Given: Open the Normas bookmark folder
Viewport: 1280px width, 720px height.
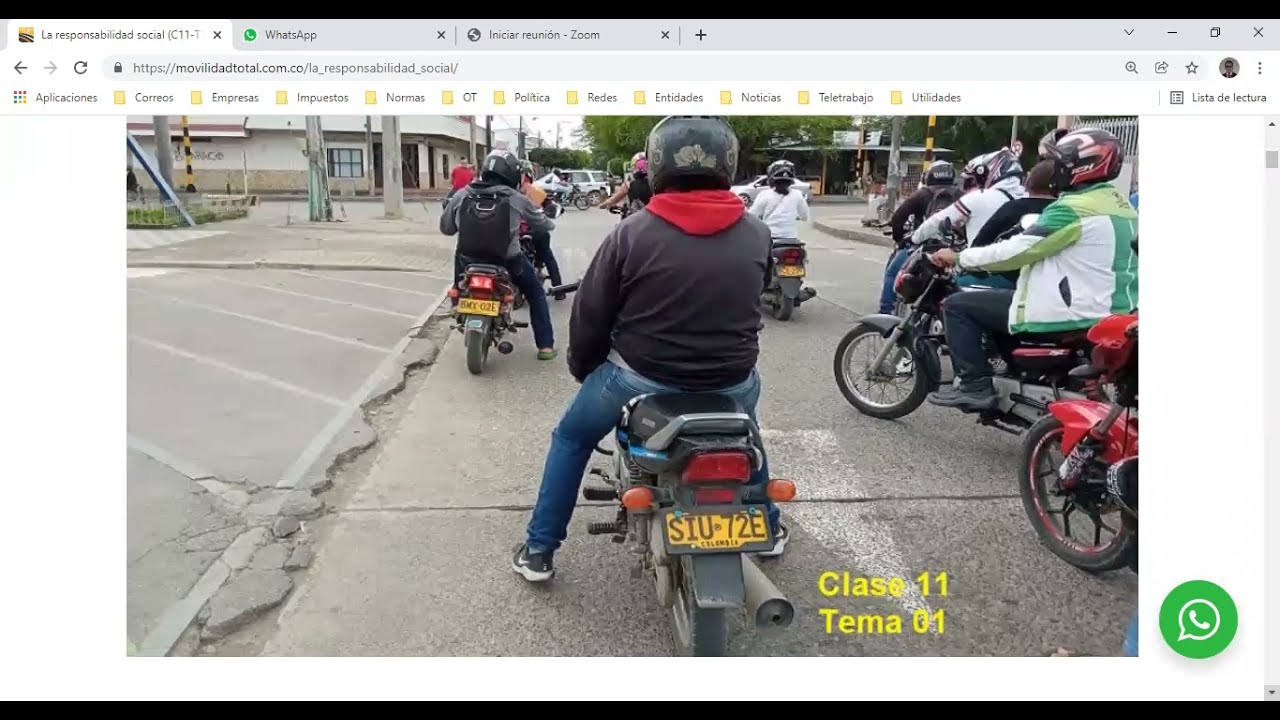Looking at the screenshot, I should 395,98.
